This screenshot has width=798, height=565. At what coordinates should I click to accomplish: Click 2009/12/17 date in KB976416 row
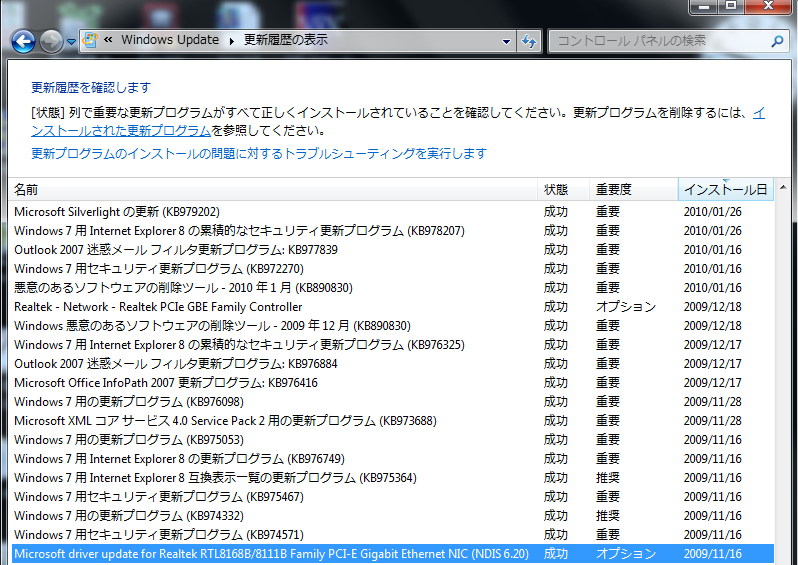point(712,382)
